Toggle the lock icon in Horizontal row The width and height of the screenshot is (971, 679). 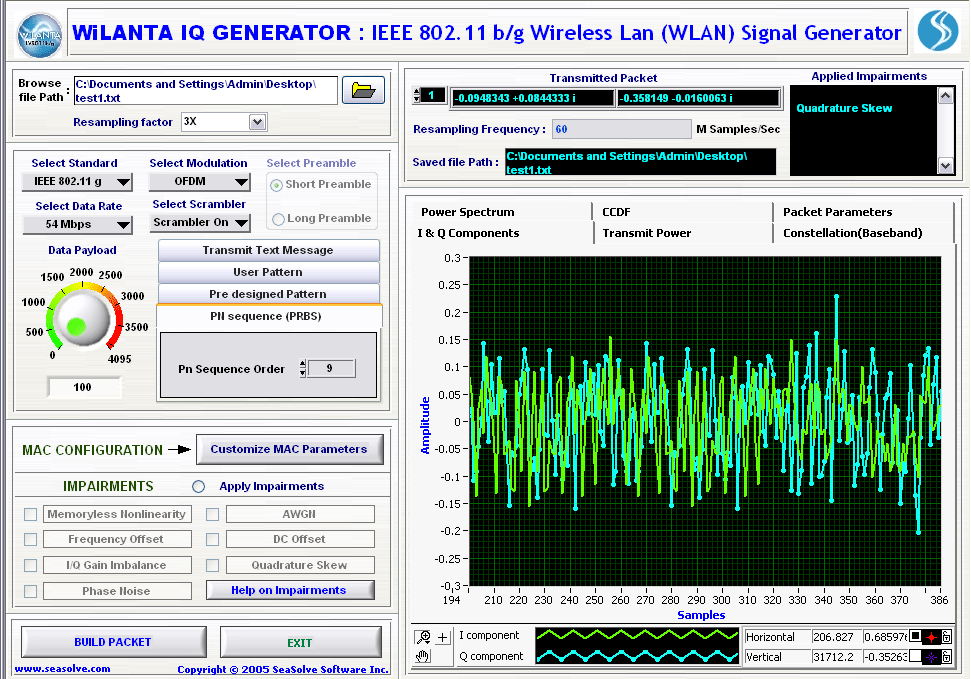point(946,637)
